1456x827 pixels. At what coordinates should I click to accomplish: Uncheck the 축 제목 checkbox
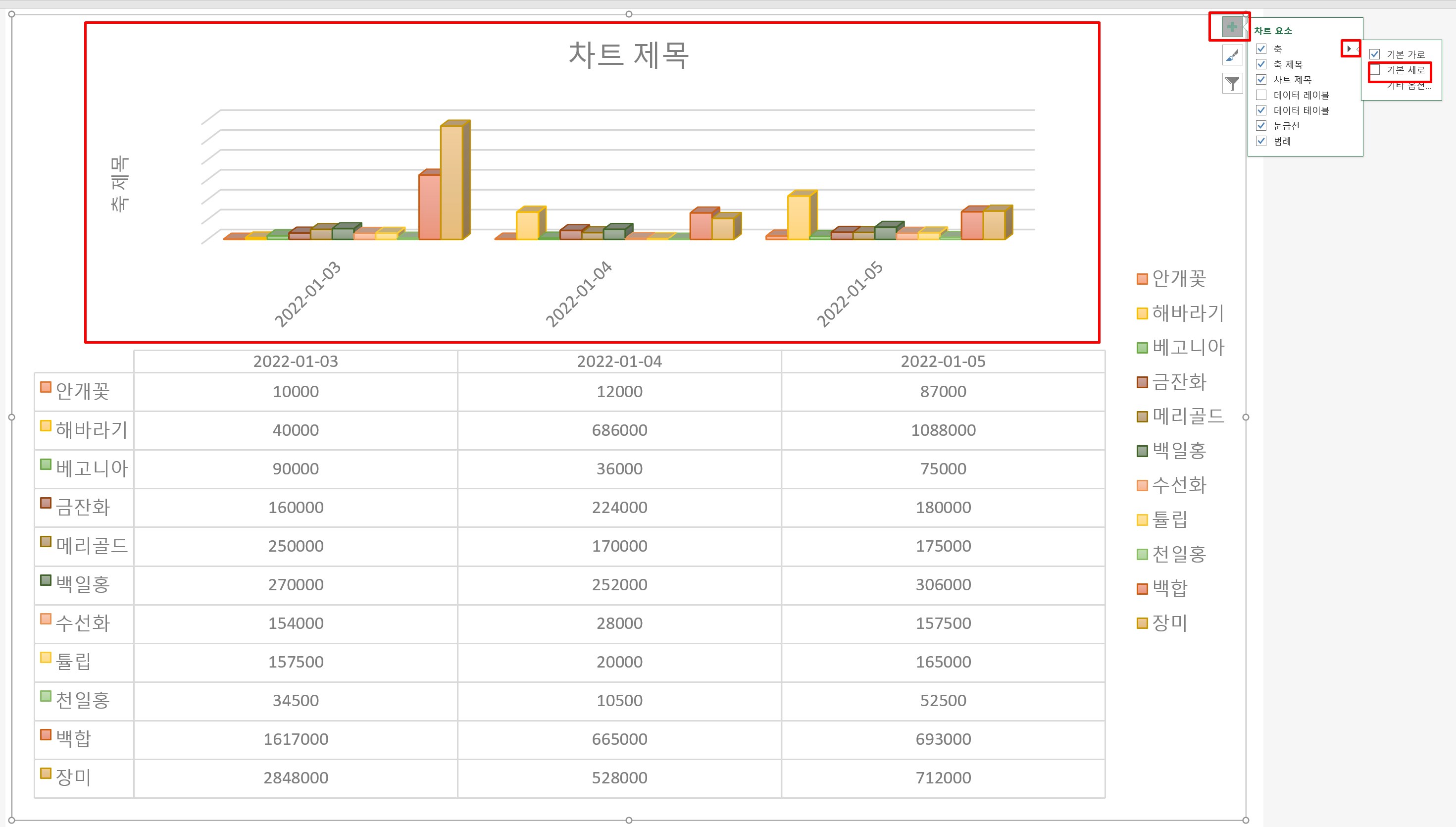(1261, 64)
